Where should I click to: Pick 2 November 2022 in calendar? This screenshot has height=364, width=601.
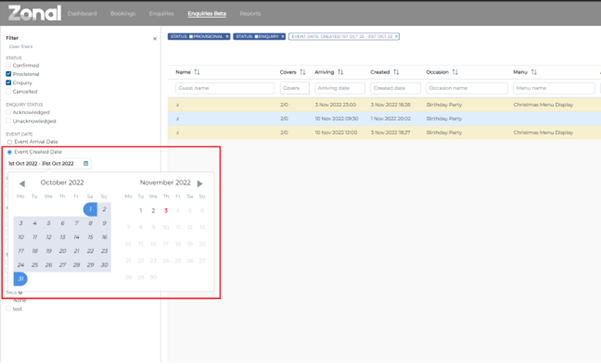pyautogui.click(x=153, y=210)
